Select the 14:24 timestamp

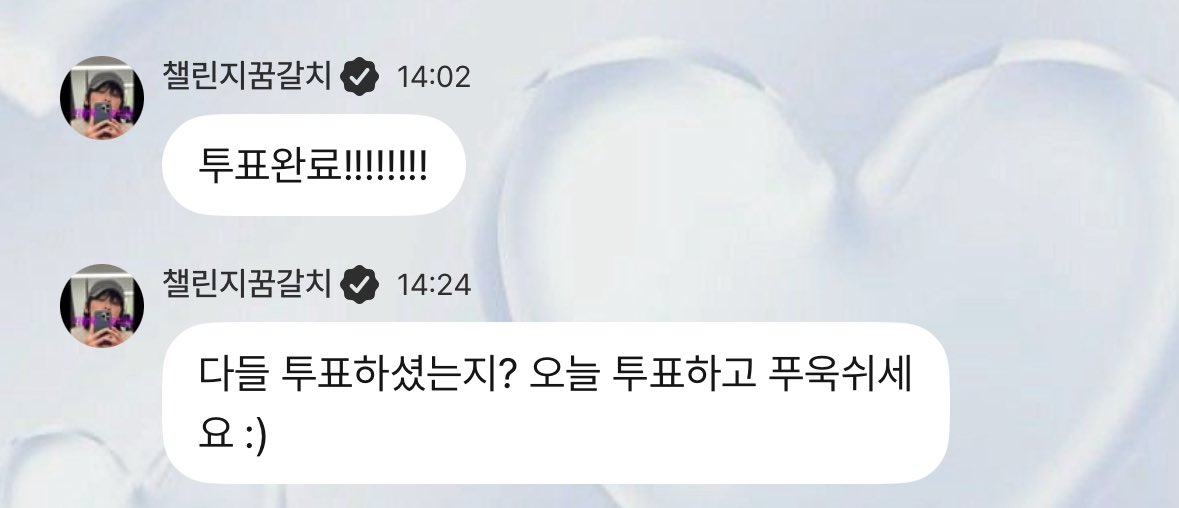[x=433, y=286]
